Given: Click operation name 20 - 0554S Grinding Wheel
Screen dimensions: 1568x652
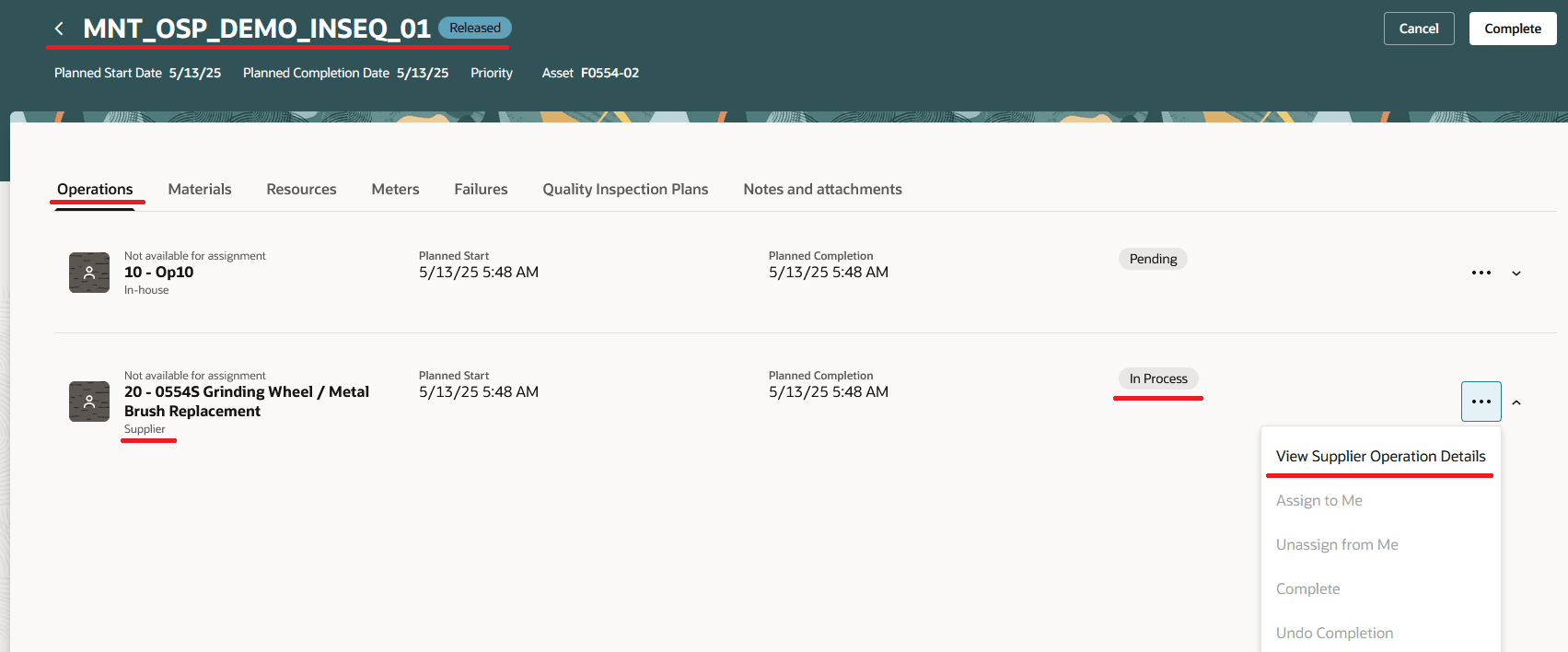Looking at the screenshot, I should [247, 402].
